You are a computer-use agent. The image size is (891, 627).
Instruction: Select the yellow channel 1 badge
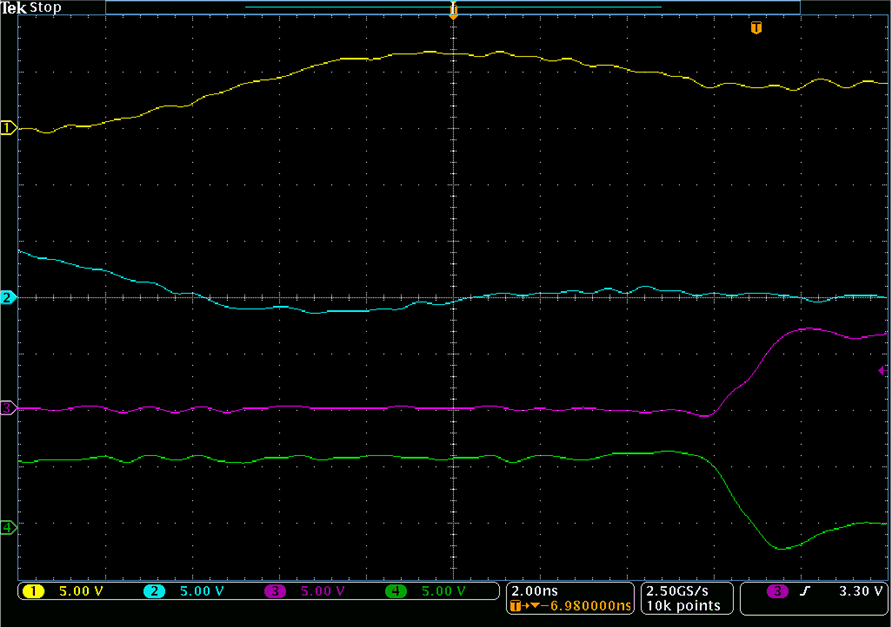pos(33,591)
